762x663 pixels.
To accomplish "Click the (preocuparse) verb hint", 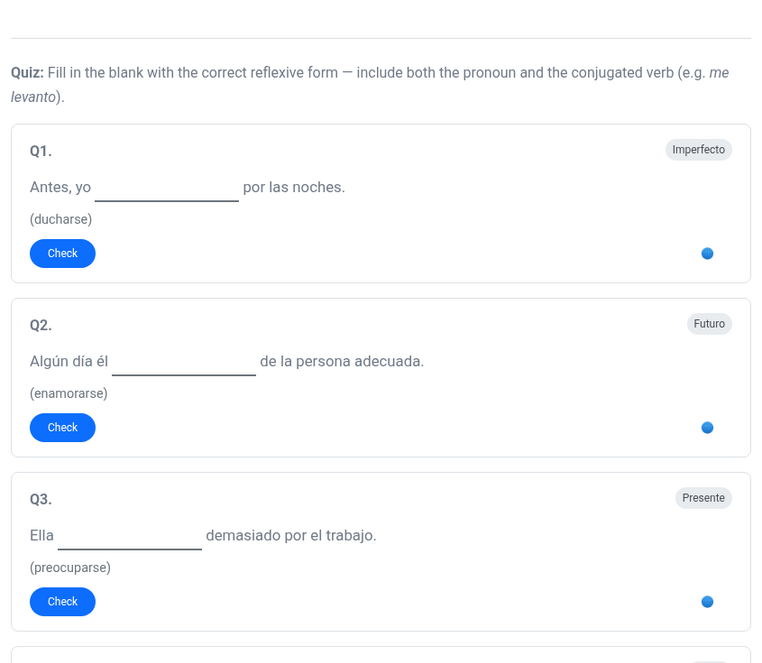I will click(70, 567).
